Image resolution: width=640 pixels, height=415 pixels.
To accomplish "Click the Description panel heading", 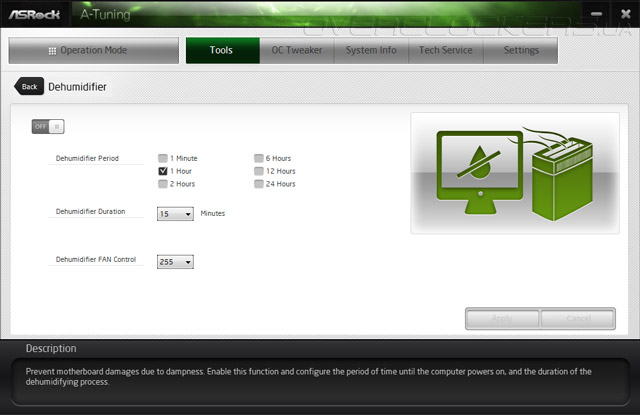I will 51,348.
